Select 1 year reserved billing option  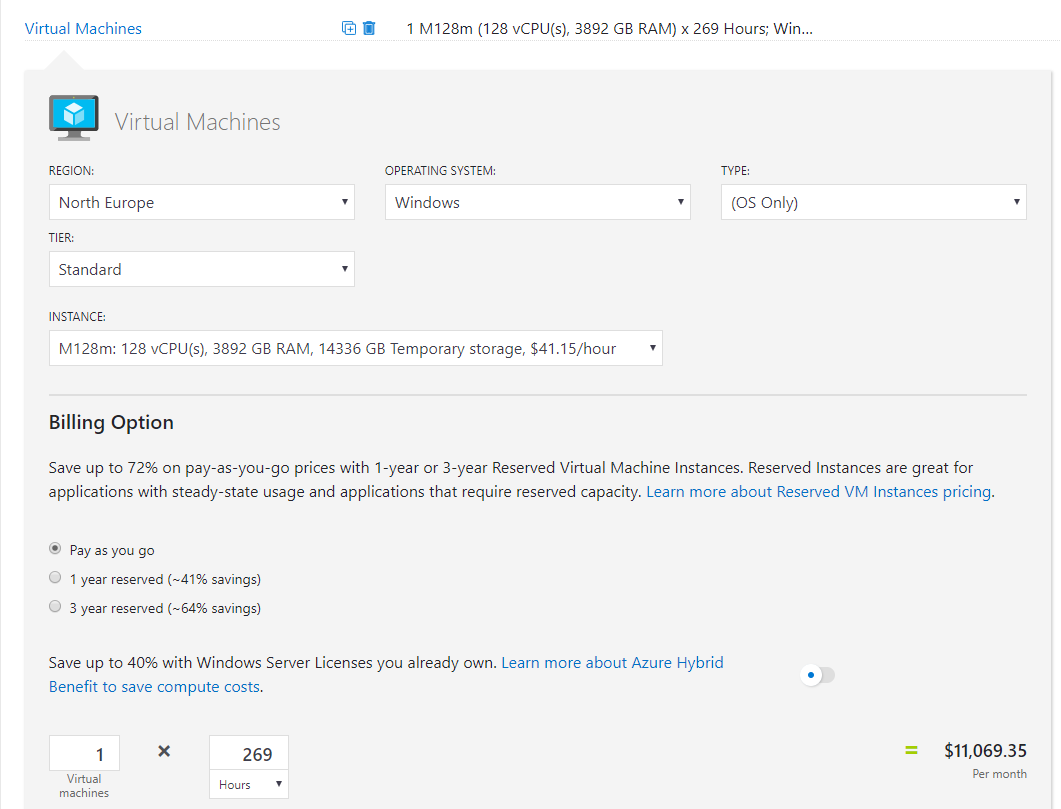point(55,578)
